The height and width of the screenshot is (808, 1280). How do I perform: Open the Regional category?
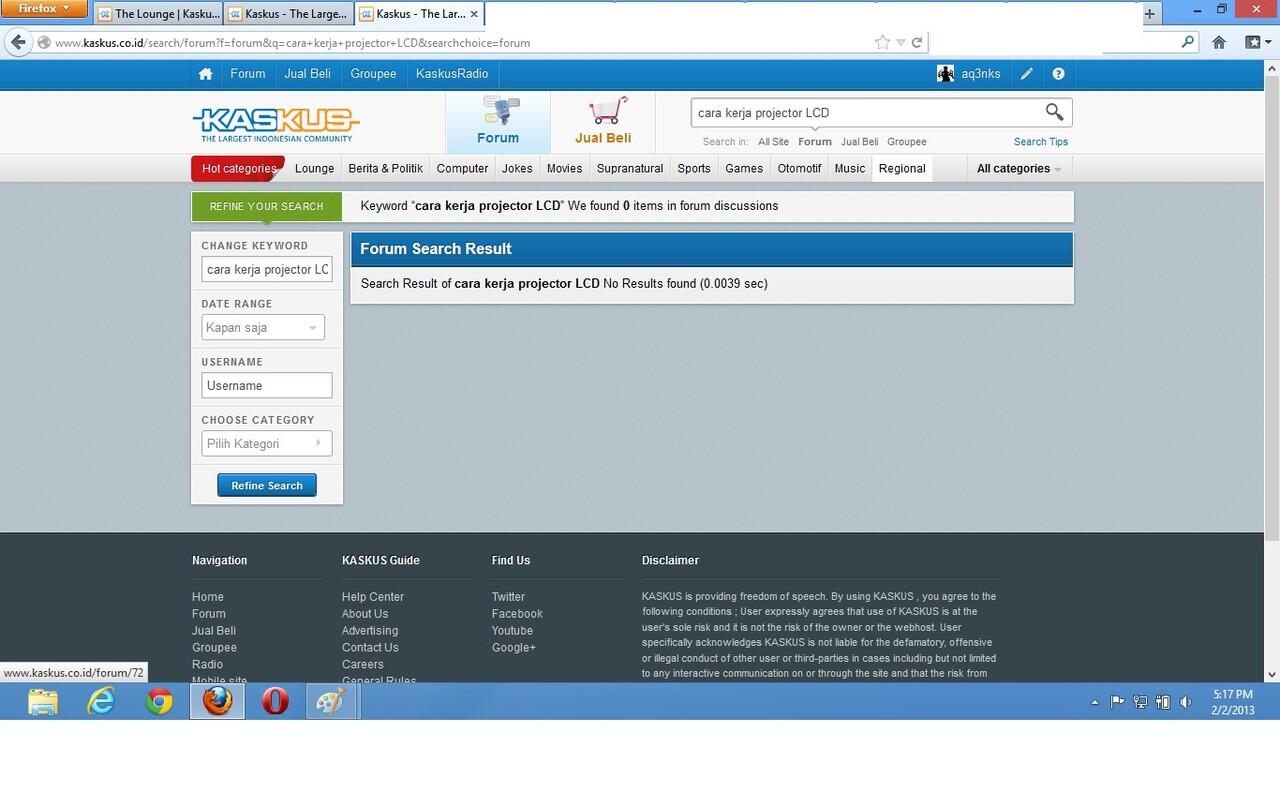pos(902,168)
